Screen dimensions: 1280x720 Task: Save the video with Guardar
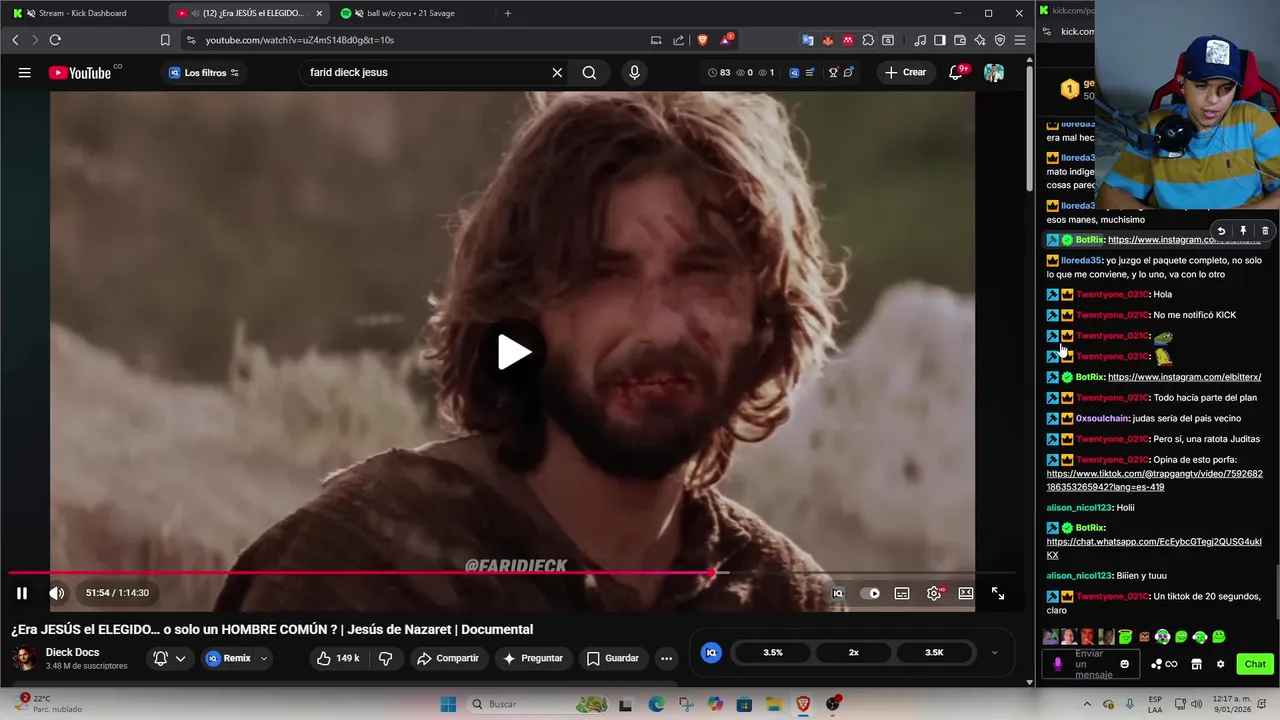point(612,658)
